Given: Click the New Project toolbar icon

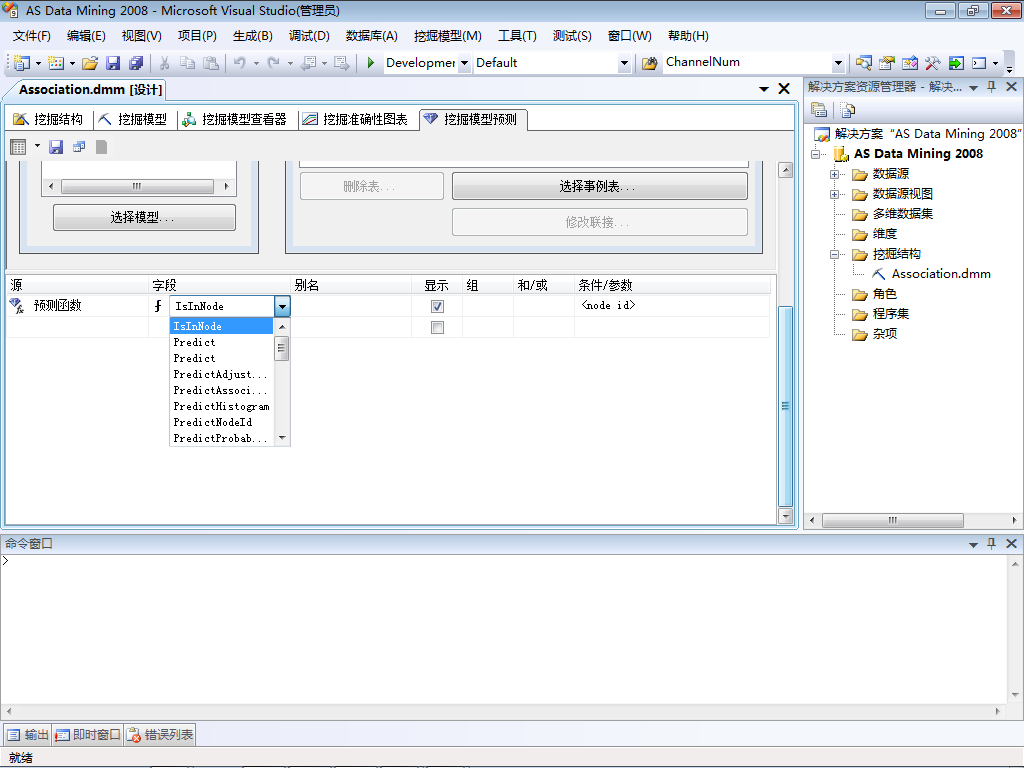Looking at the screenshot, I should pyautogui.click(x=22, y=63).
